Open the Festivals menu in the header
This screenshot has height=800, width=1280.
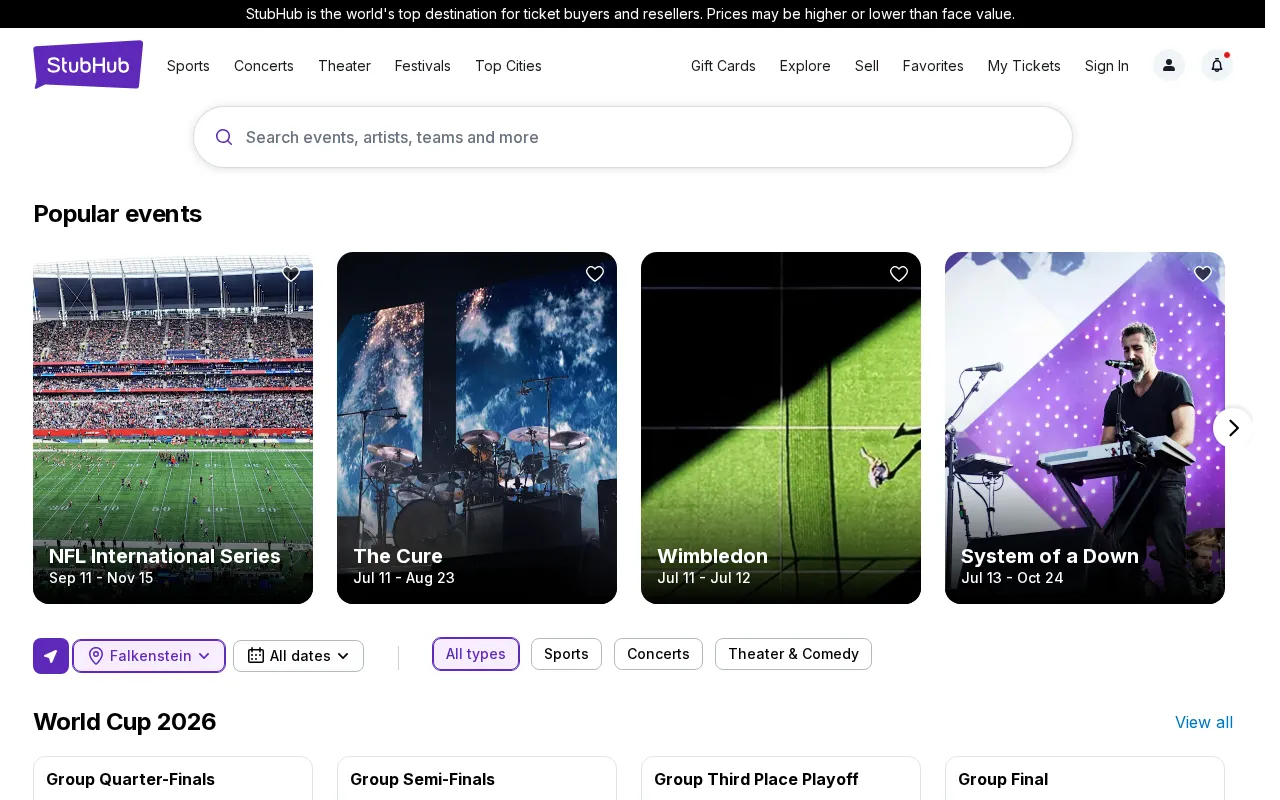tap(423, 66)
